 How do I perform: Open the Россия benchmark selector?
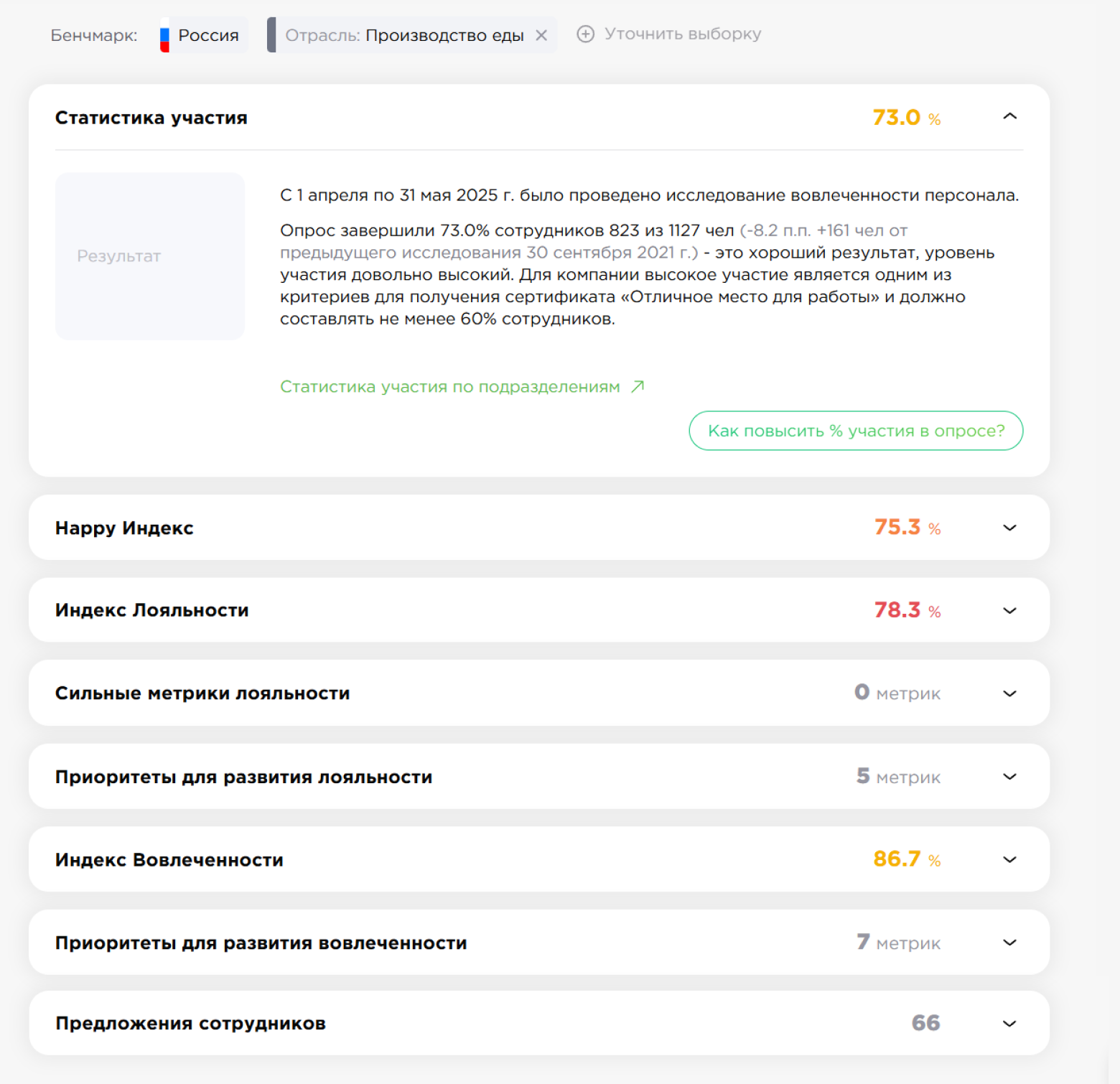204,35
